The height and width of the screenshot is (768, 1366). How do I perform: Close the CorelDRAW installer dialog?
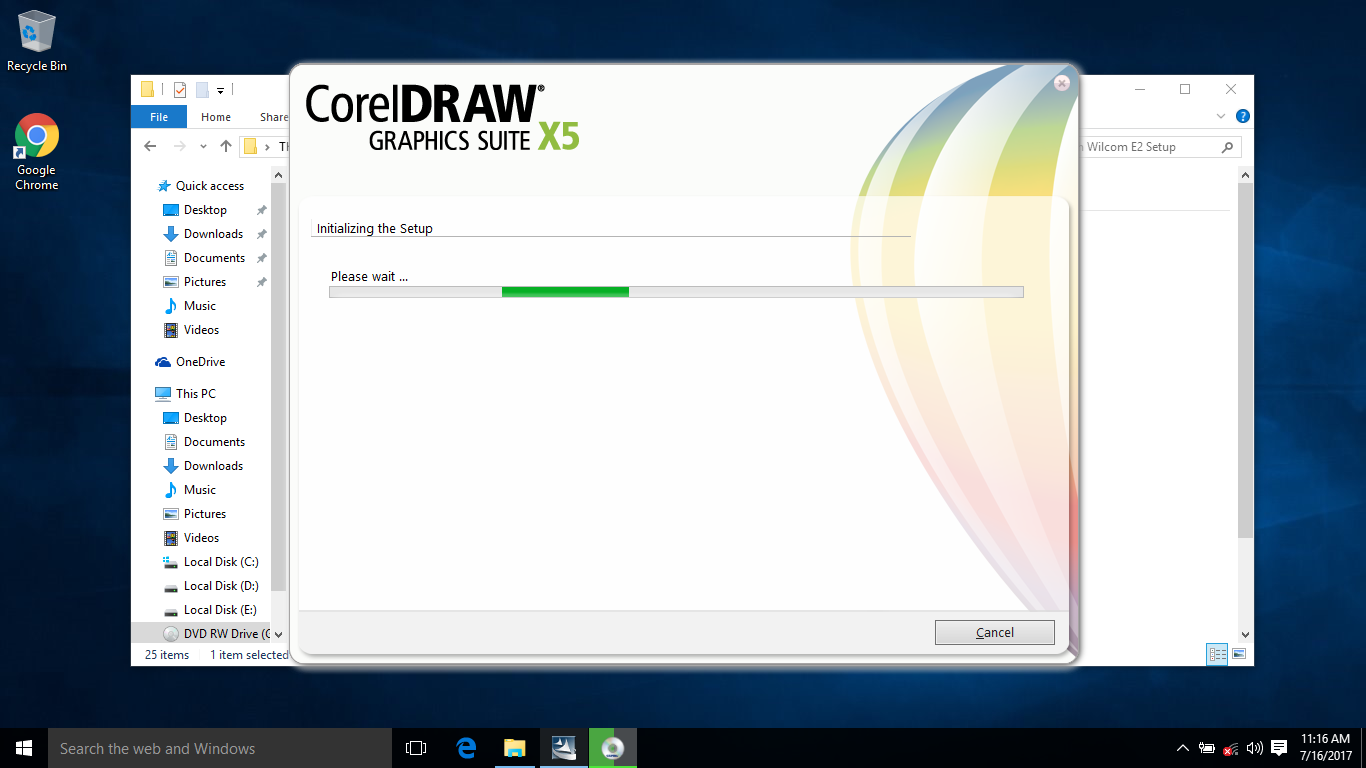1062,84
